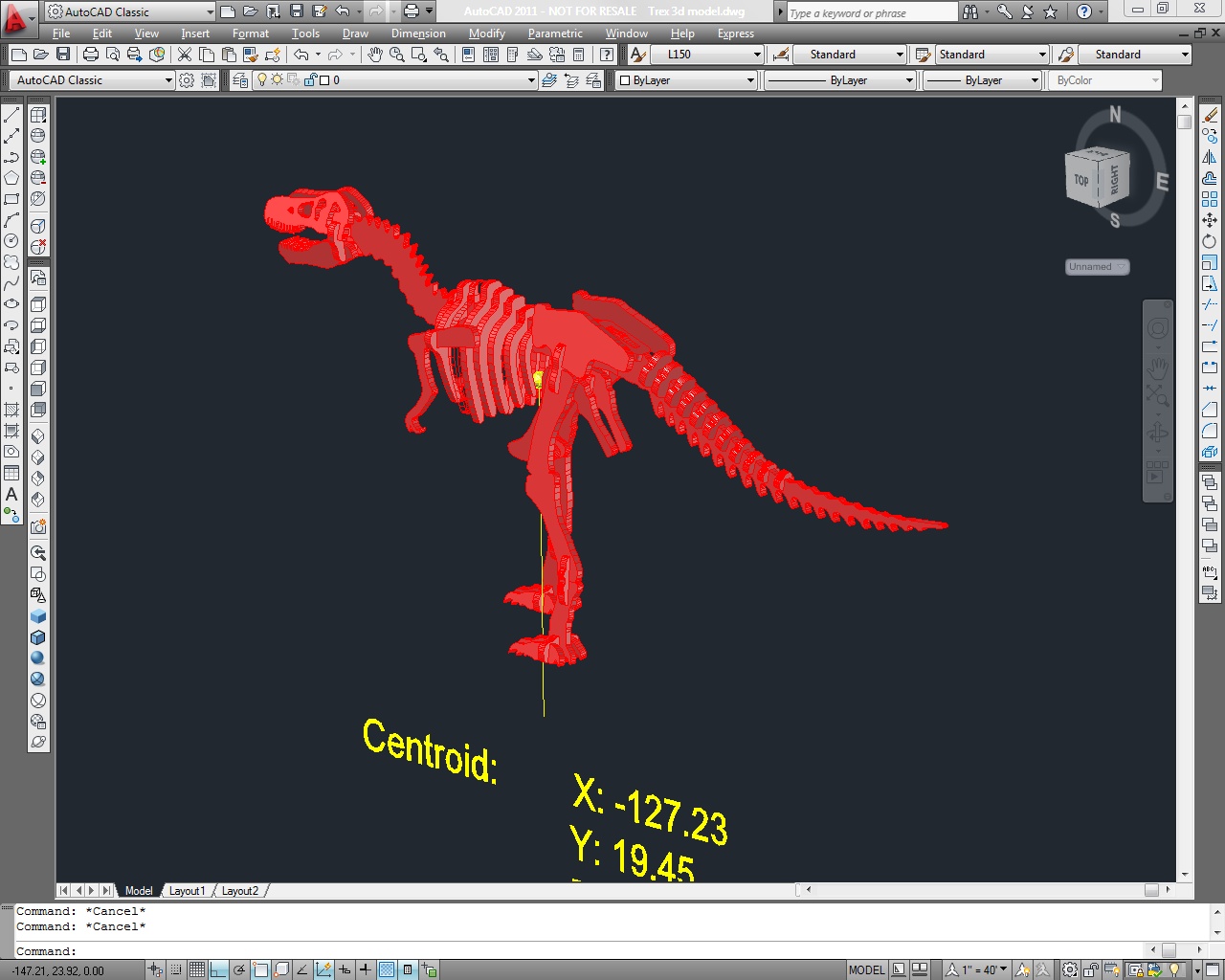Toggle Ortho Mode in status bar

point(218,969)
